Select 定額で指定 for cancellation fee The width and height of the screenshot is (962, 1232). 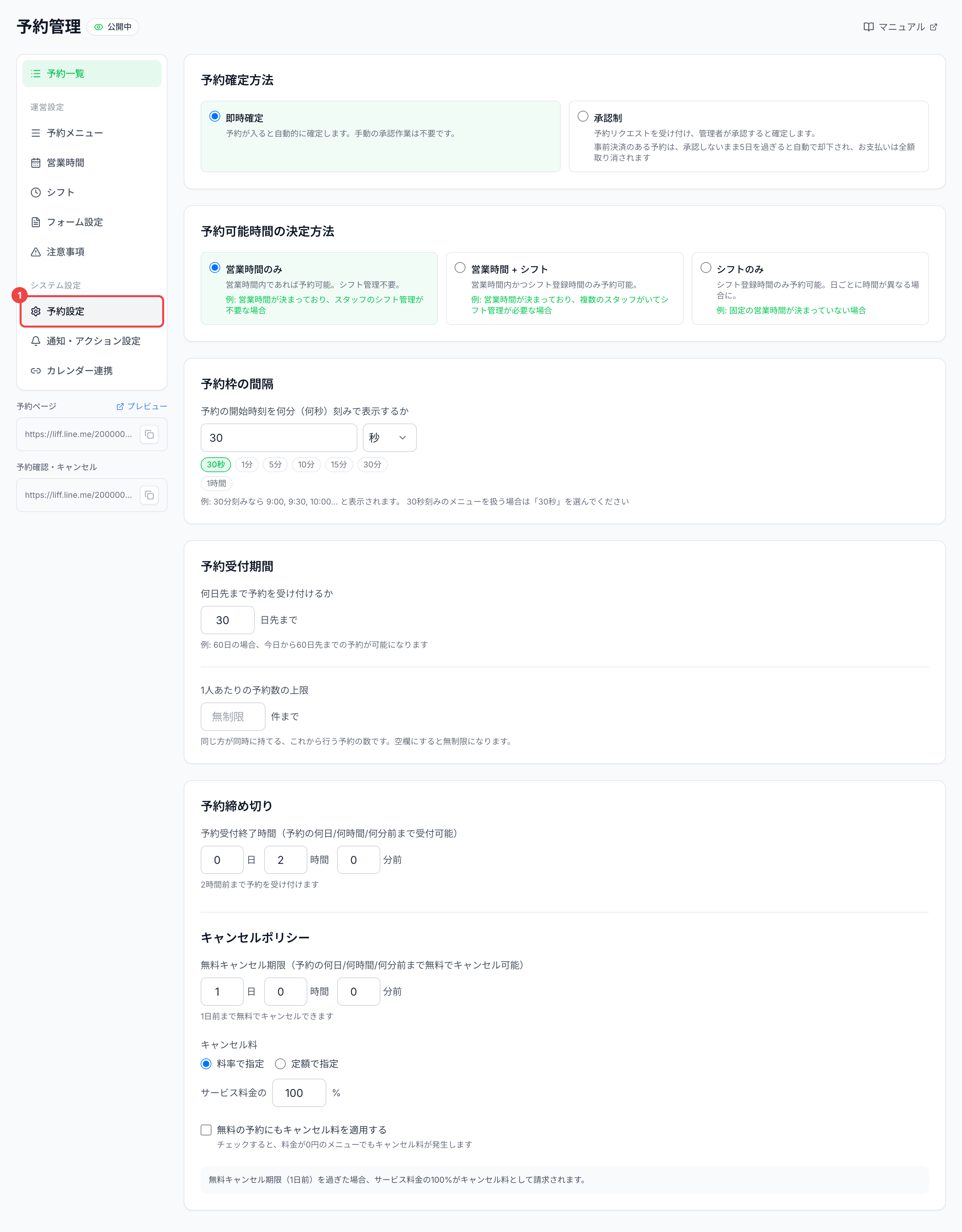(x=280, y=1064)
